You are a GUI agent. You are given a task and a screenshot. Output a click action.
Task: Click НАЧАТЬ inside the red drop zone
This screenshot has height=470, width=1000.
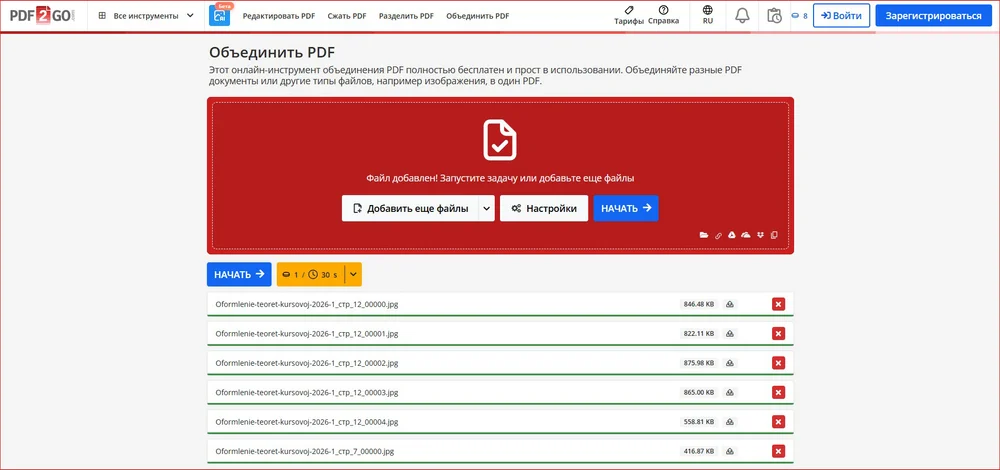[626, 208]
